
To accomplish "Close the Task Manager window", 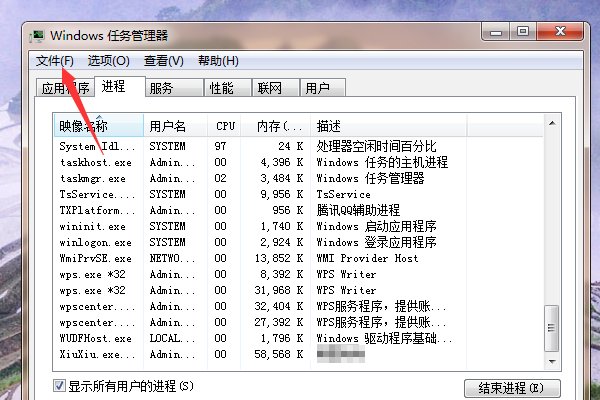I will click(x=560, y=32).
